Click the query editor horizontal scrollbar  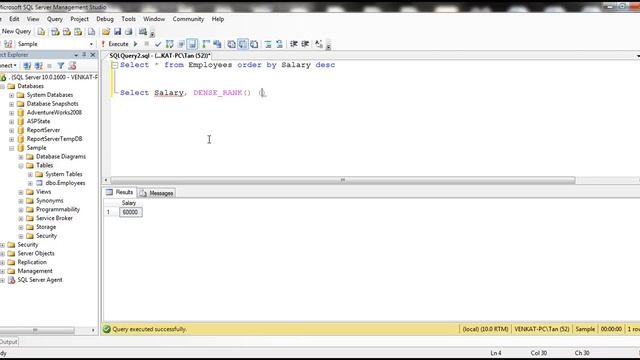click(x=343, y=180)
